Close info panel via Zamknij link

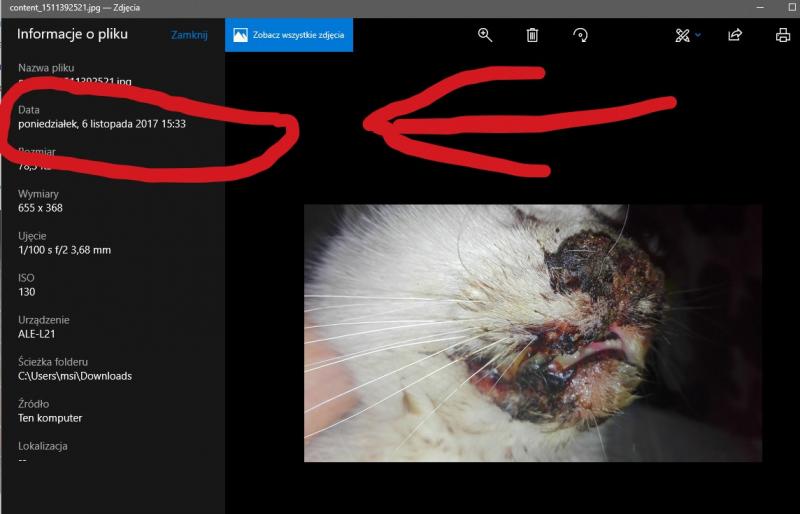(189, 35)
